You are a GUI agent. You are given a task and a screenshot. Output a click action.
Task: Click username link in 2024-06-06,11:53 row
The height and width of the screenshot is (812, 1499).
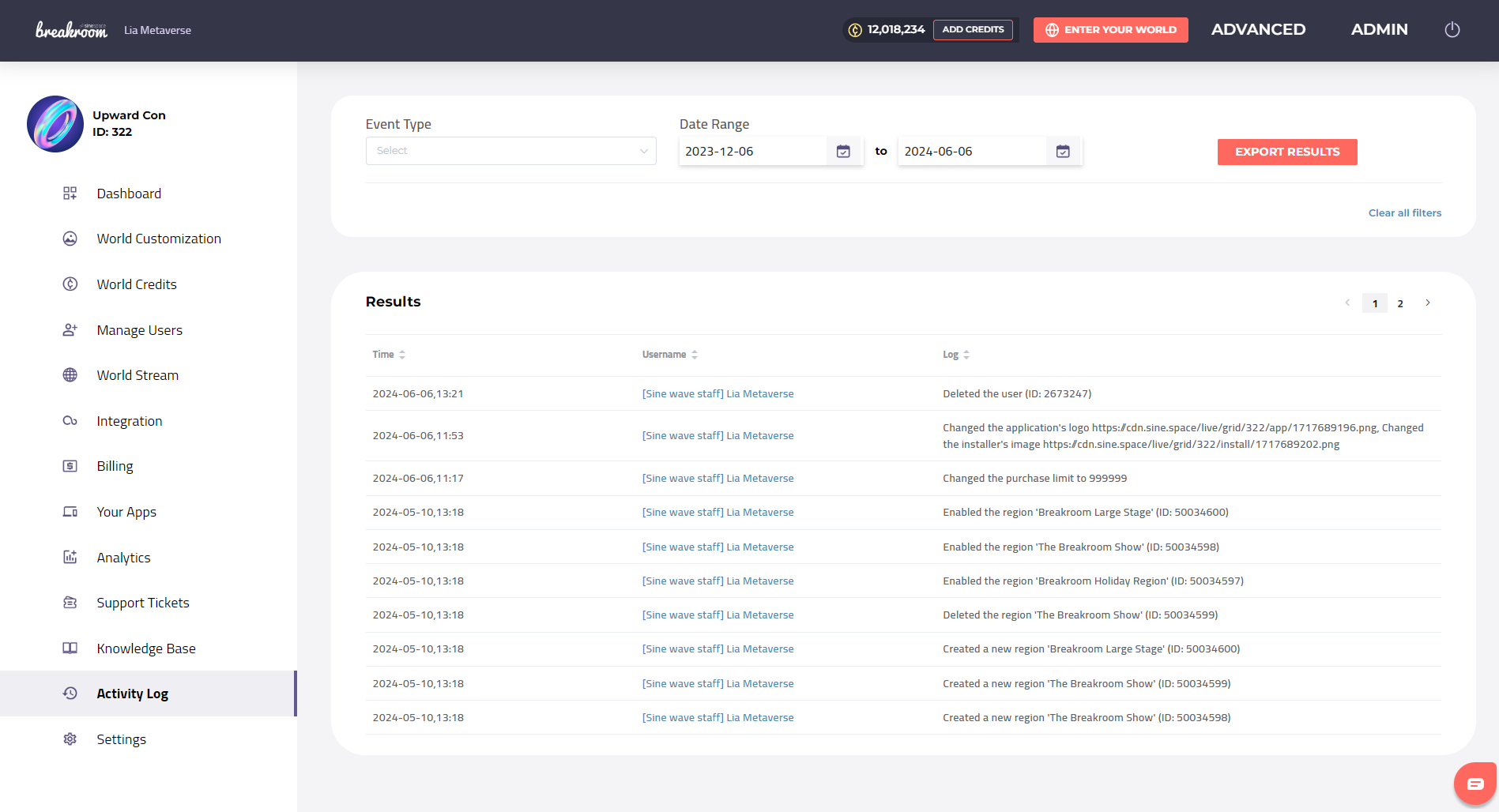click(717, 436)
